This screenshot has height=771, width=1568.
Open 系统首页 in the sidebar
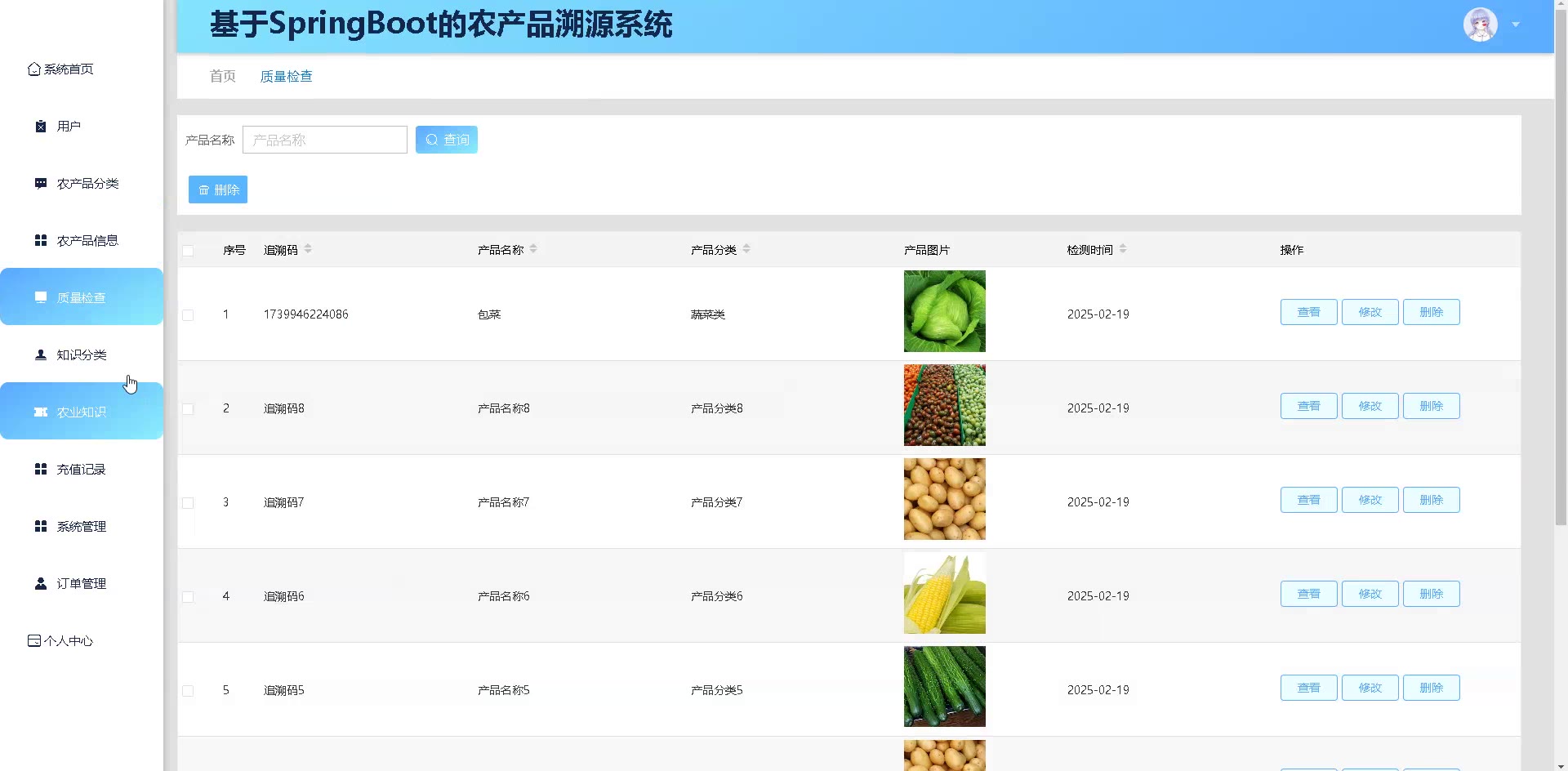pyautogui.click(x=82, y=69)
